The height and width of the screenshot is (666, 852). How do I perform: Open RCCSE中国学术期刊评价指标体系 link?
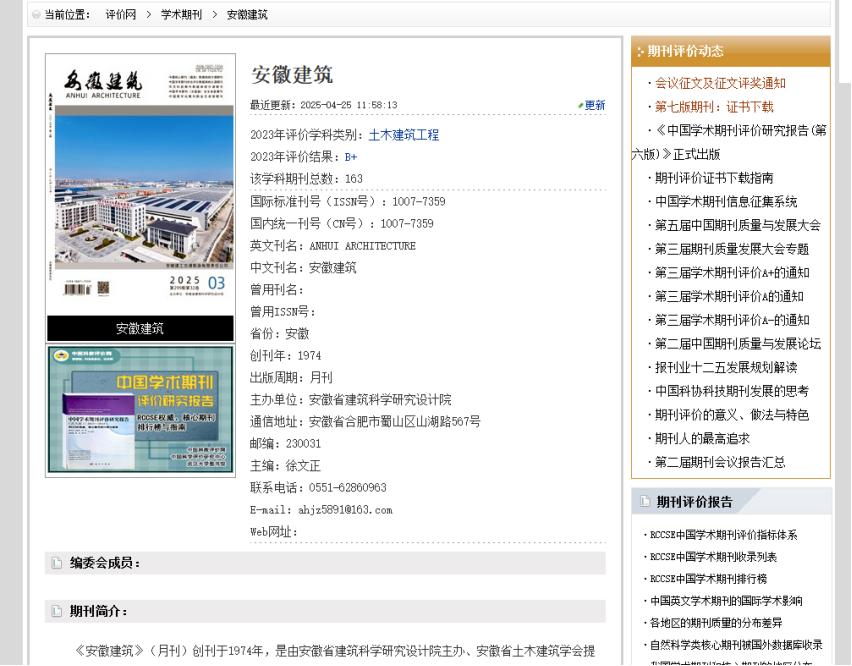click(x=723, y=535)
